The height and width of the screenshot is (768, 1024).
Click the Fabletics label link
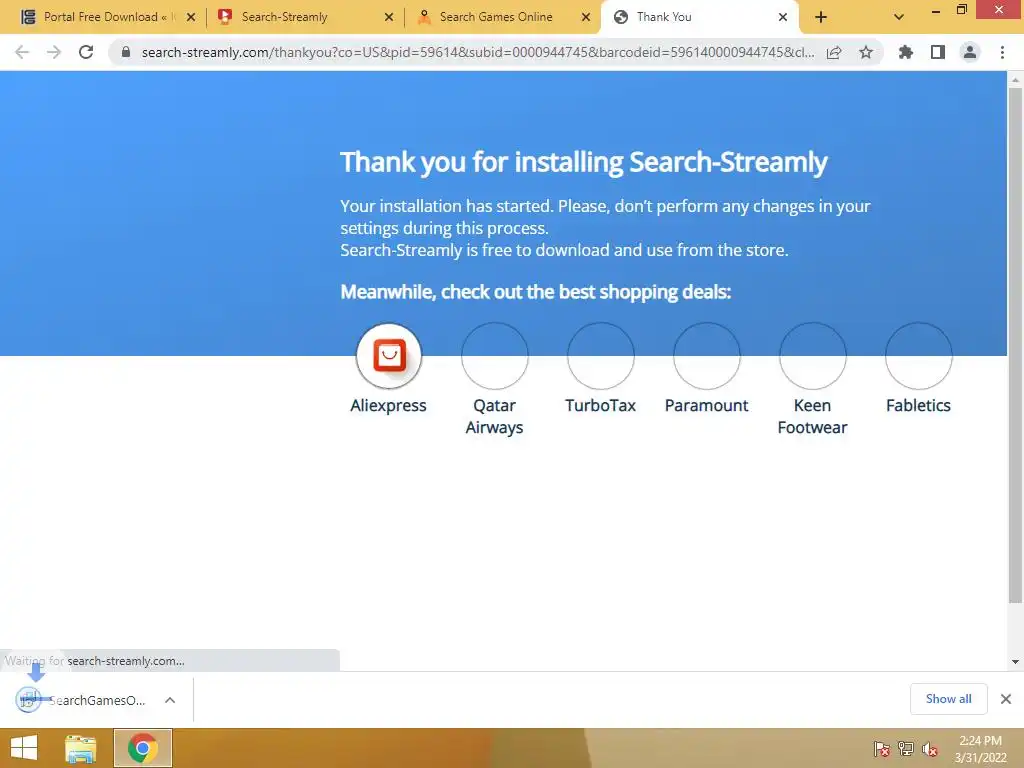(x=918, y=406)
